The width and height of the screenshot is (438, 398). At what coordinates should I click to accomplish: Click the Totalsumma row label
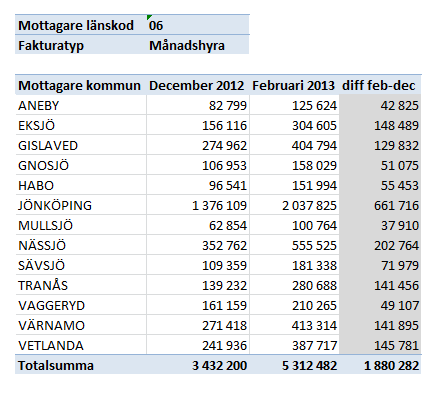click(x=56, y=366)
